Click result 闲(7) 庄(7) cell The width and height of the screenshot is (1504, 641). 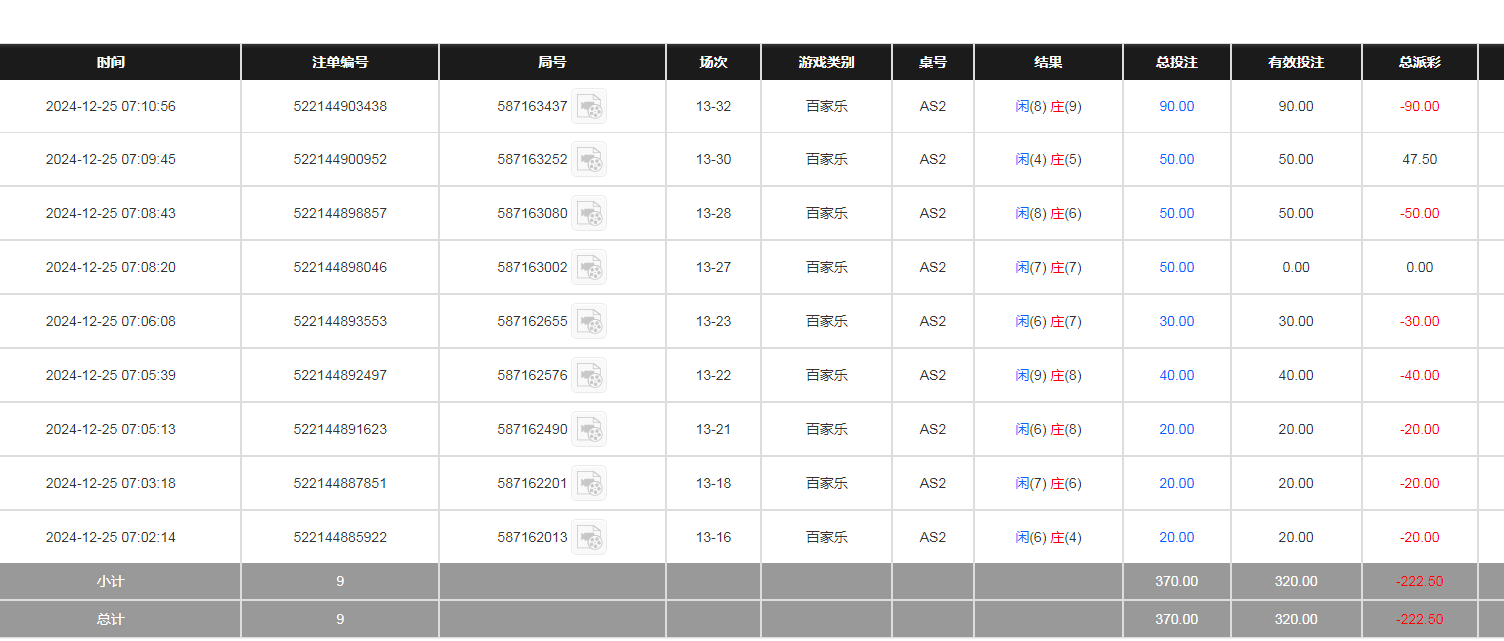click(1048, 267)
